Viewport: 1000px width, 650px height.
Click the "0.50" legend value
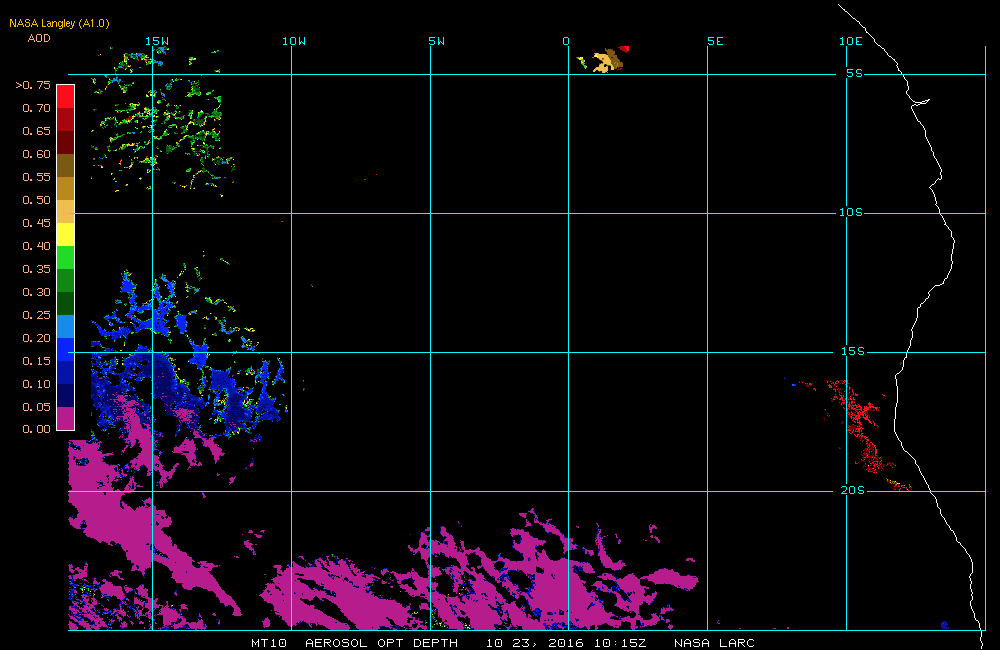(36, 200)
